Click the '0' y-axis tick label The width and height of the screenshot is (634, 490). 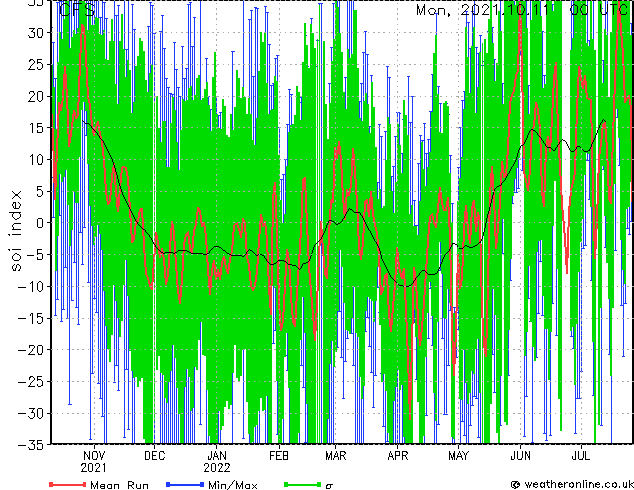click(x=39, y=223)
